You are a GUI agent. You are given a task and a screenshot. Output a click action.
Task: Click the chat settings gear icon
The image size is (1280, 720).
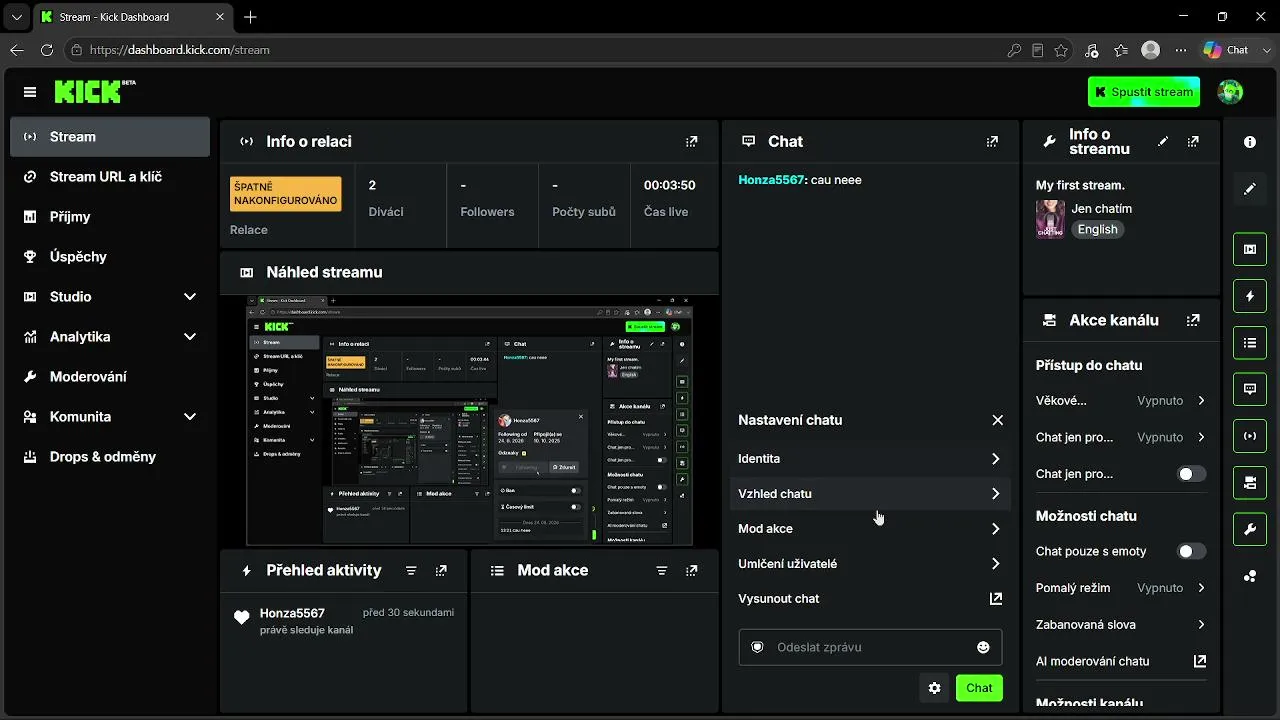[x=935, y=688]
